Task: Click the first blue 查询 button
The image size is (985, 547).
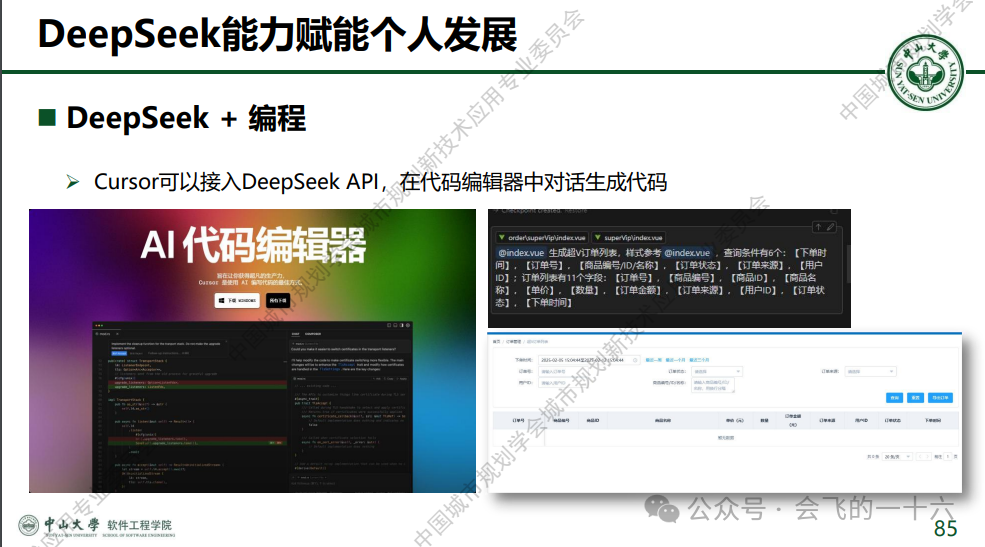Action: 895,398
